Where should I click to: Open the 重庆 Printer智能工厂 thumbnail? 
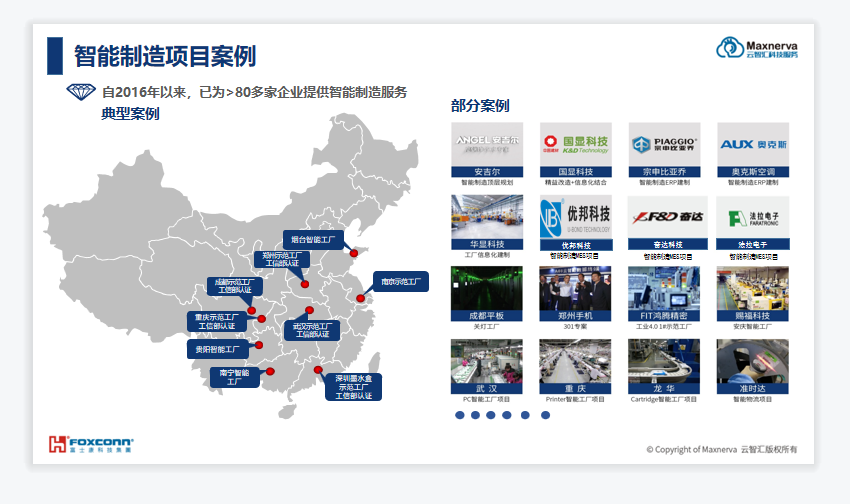click(575, 366)
